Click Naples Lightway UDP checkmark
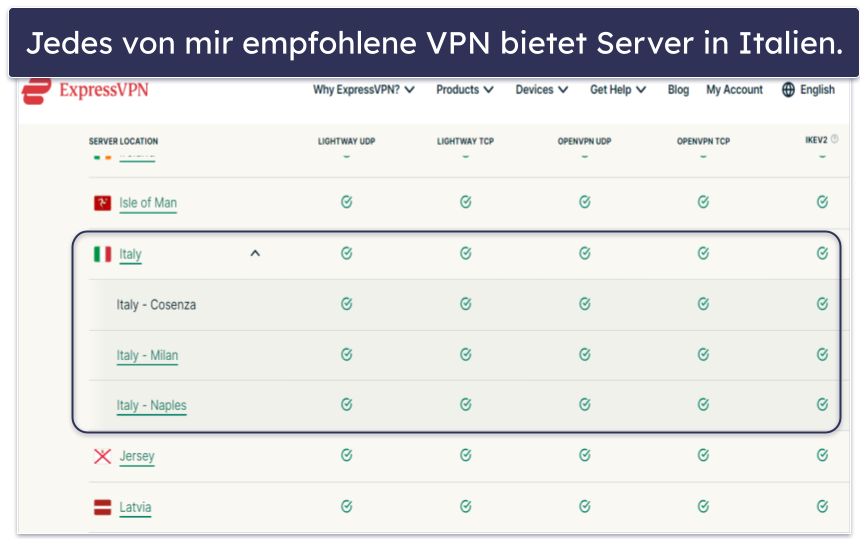860x539 pixels. 347,404
